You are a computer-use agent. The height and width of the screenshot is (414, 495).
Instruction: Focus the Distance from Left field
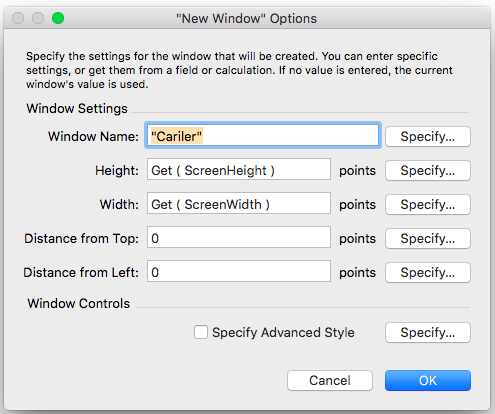pyautogui.click(x=239, y=271)
